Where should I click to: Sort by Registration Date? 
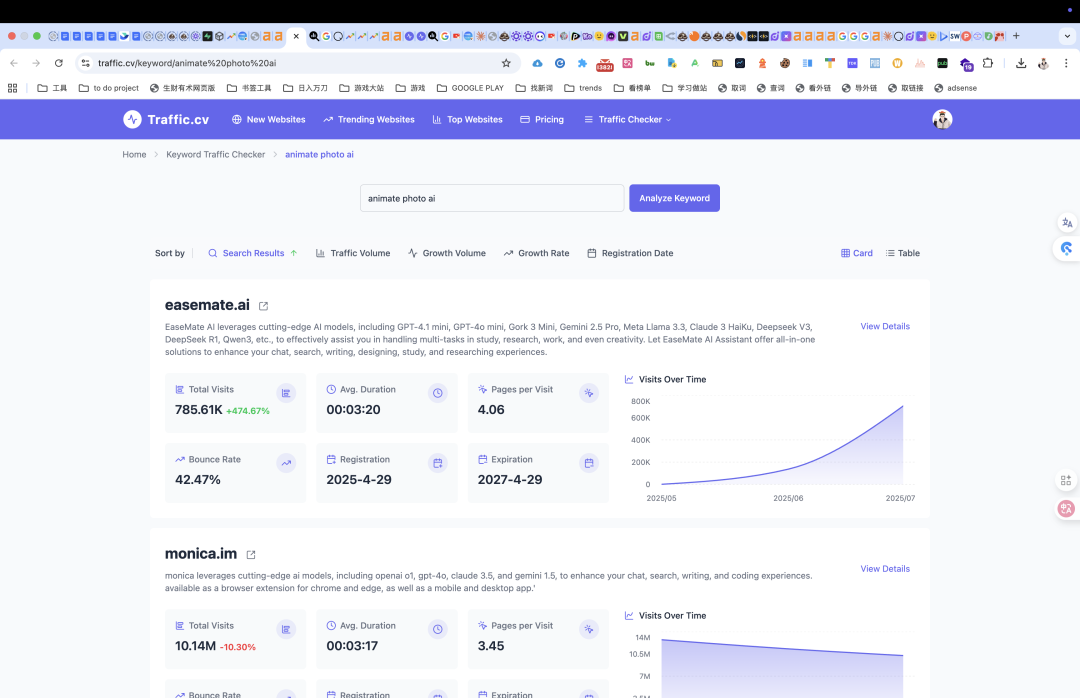(x=630, y=253)
